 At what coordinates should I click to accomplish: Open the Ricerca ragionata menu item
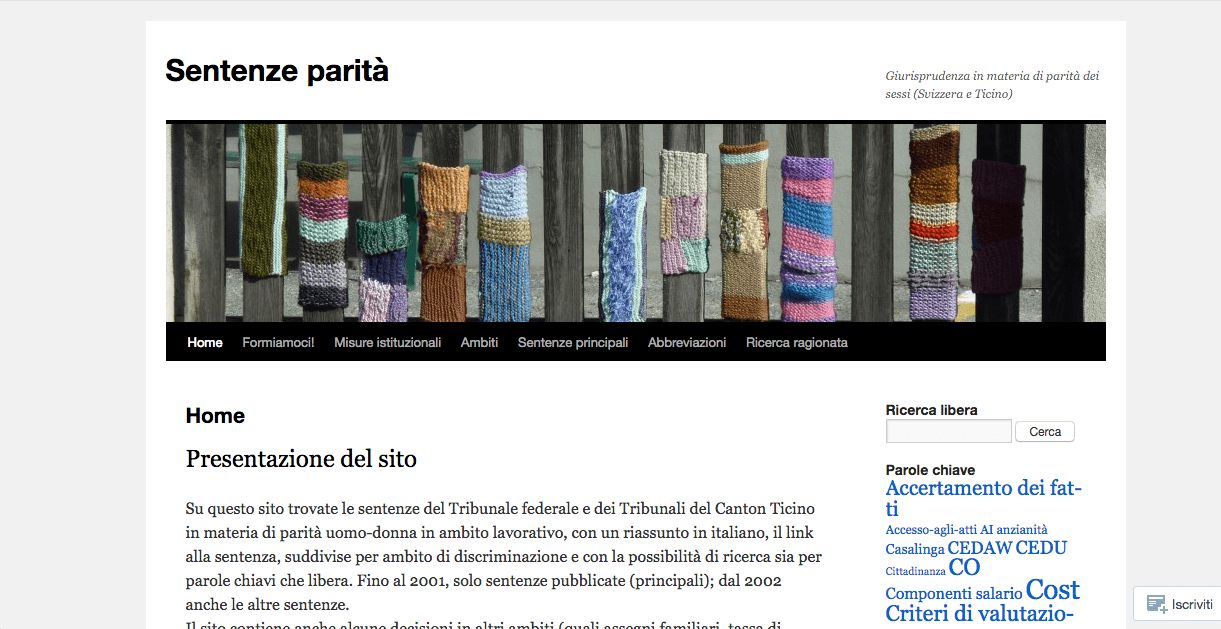tap(796, 342)
